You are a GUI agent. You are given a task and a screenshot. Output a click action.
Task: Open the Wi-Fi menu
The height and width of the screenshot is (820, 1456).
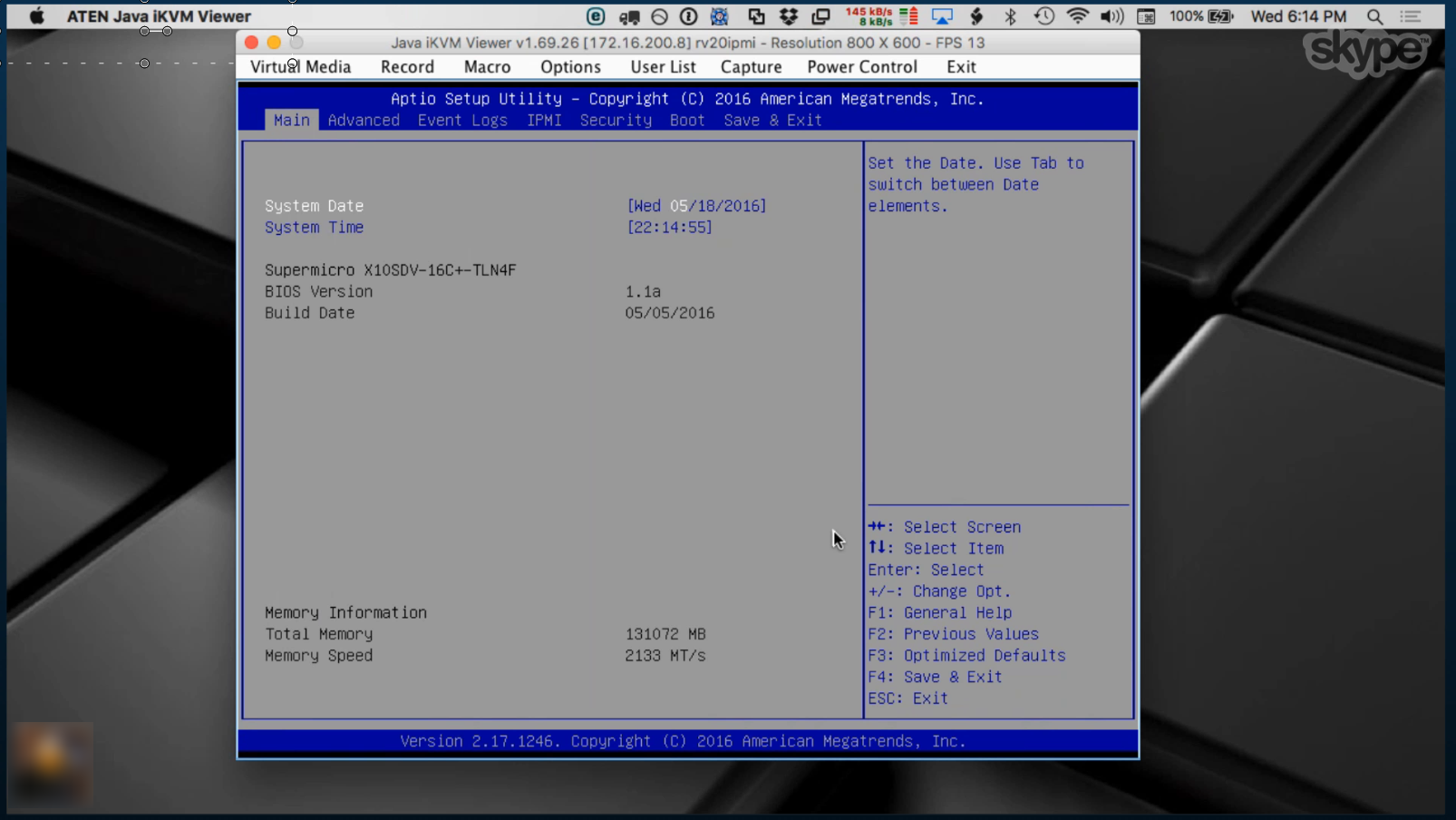(1077, 16)
